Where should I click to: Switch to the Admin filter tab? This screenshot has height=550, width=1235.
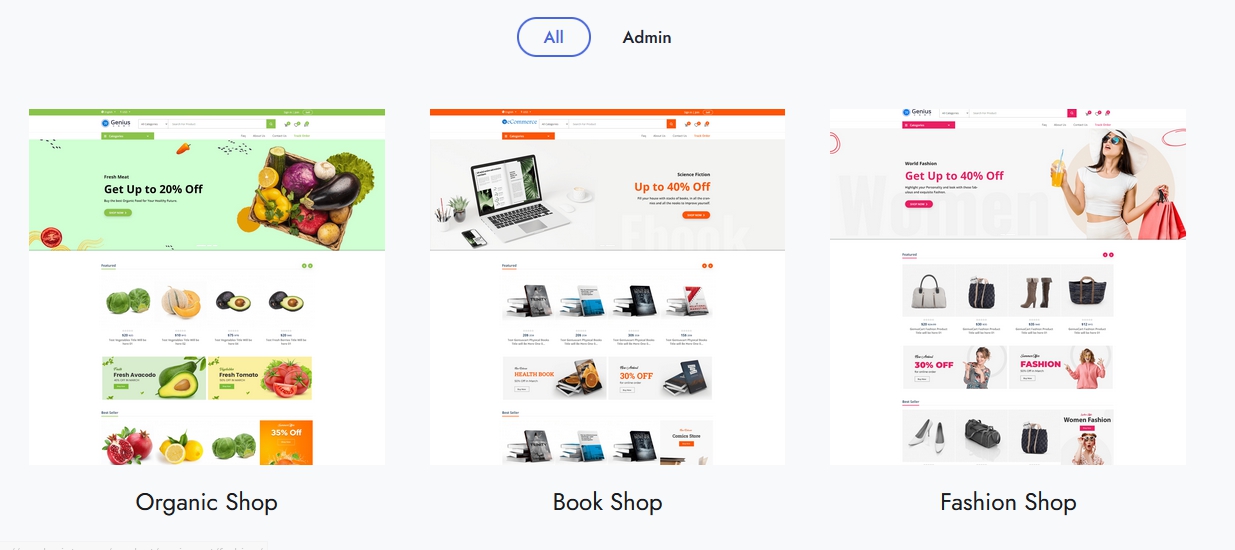647,37
